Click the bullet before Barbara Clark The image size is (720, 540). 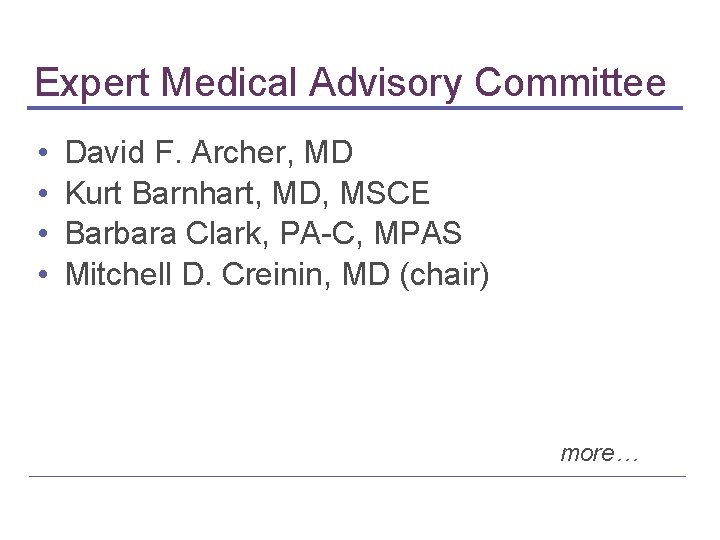(37, 235)
